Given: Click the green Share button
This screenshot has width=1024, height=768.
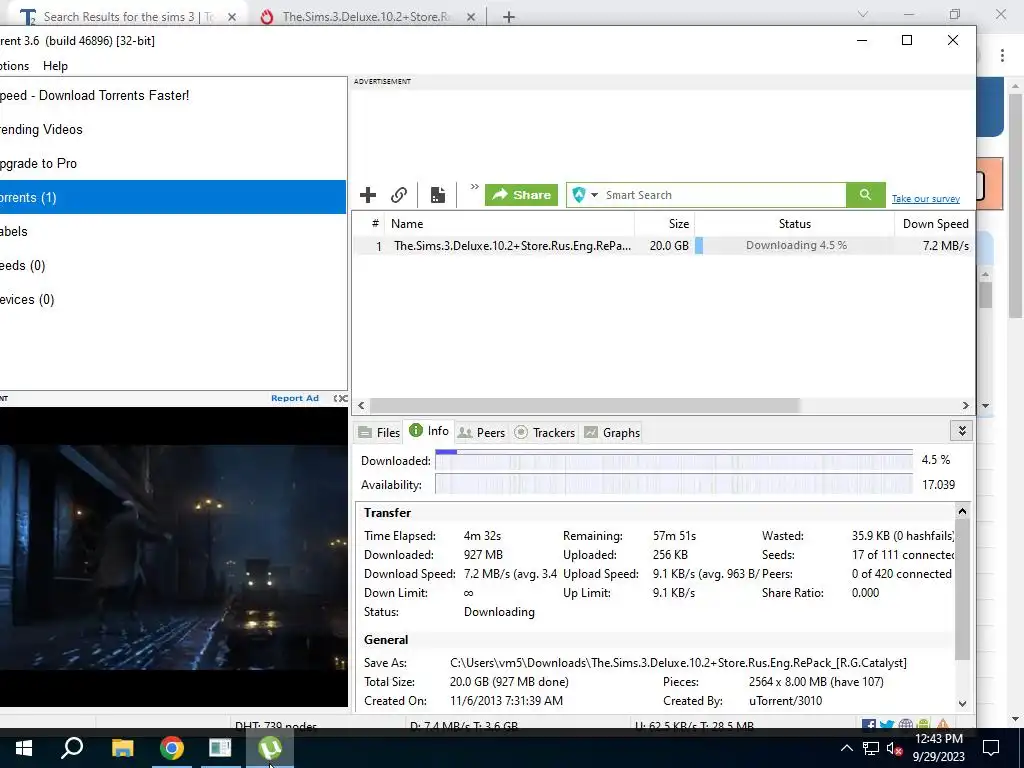Looking at the screenshot, I should pos(521,195).
